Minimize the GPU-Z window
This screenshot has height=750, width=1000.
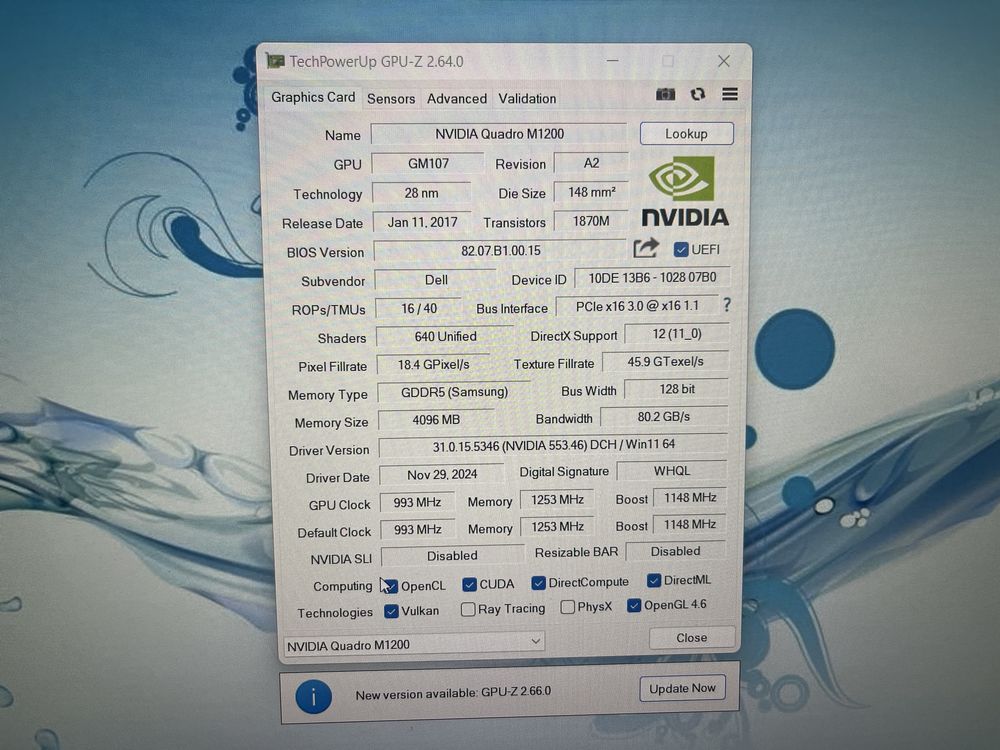612,61
